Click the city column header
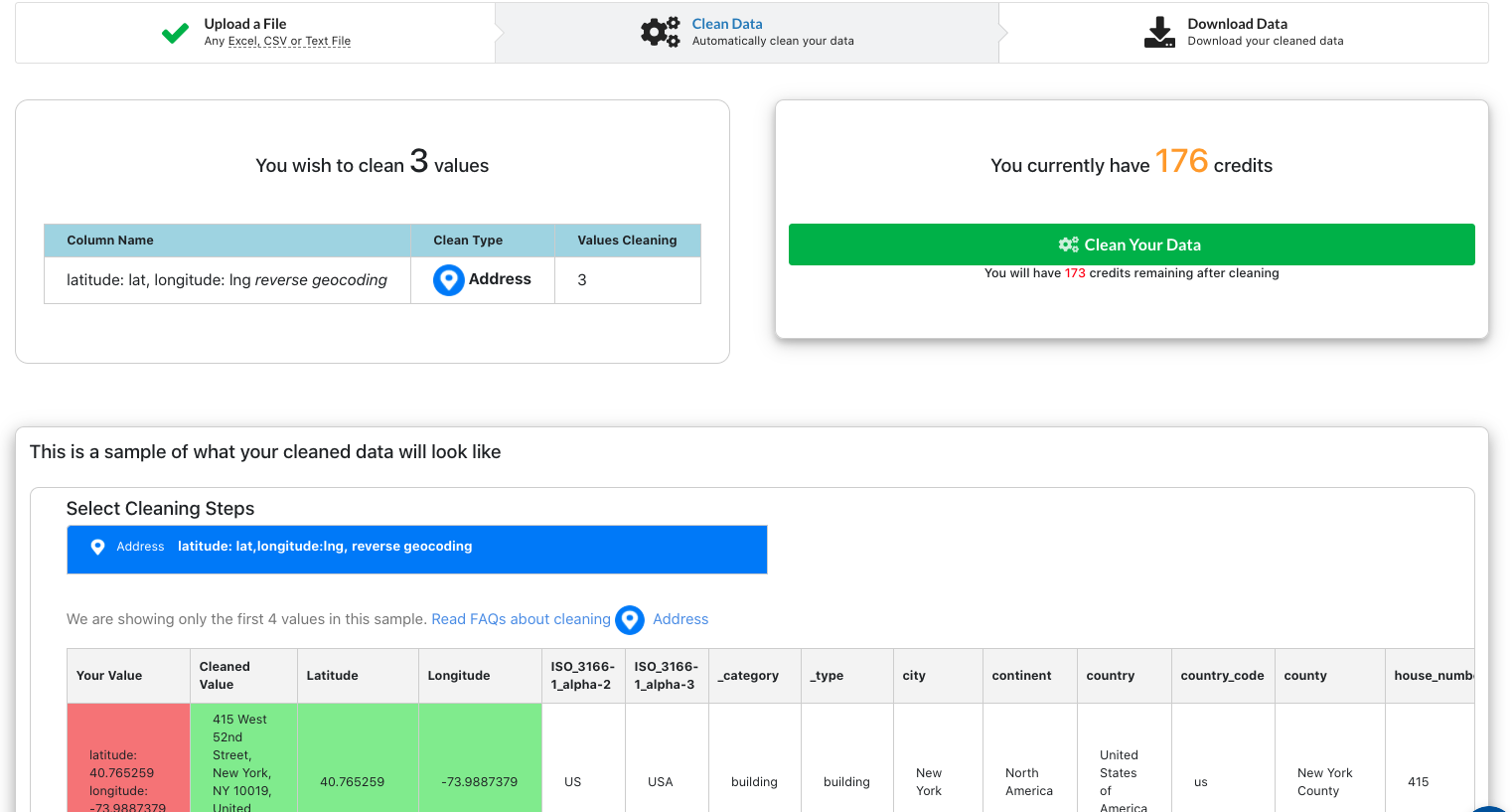Image resolution: width=1512 pixels, height=812 pixels. [x=938, y=676]
